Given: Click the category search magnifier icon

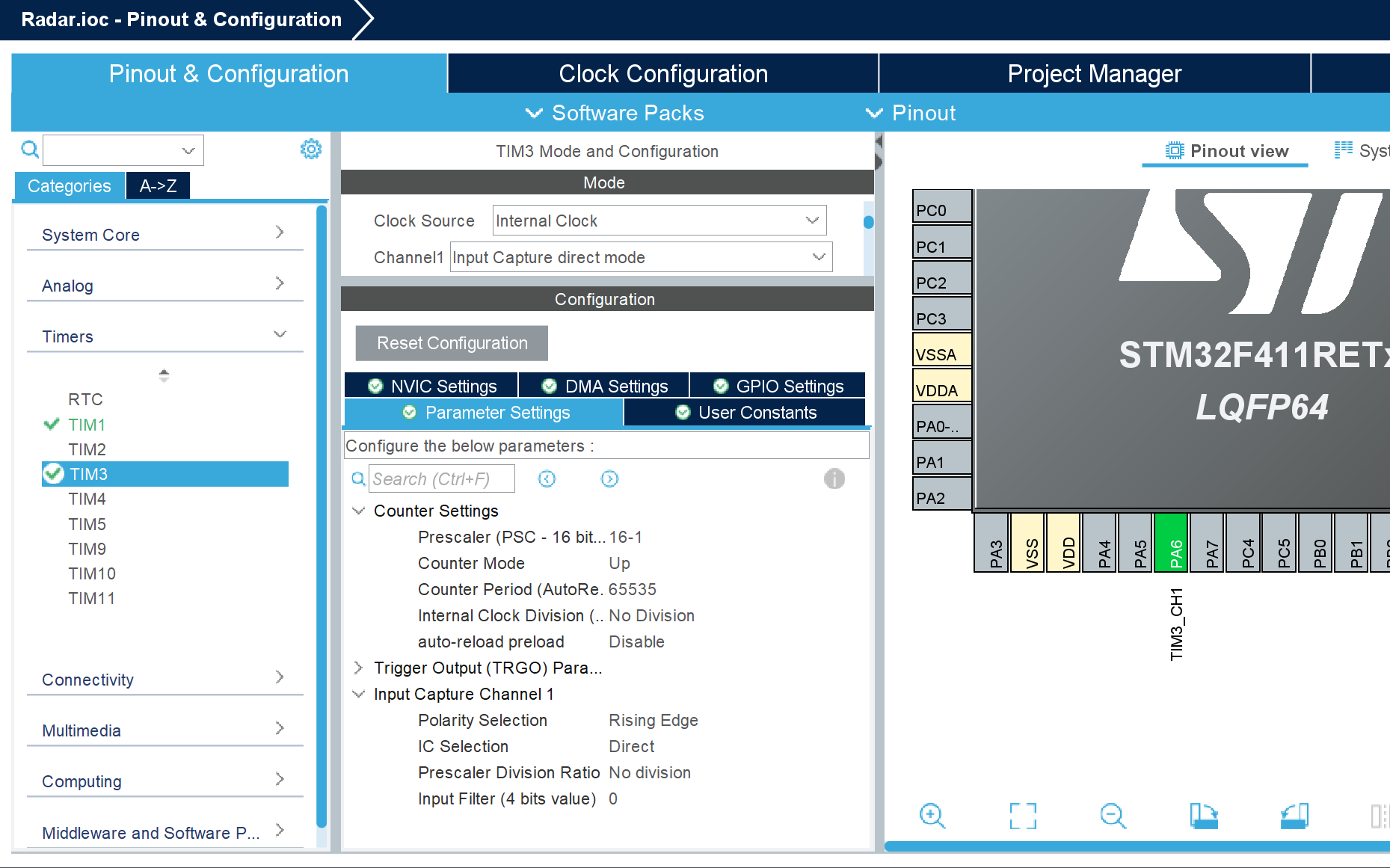Looking at the screenshot, I should click(30, 150).
